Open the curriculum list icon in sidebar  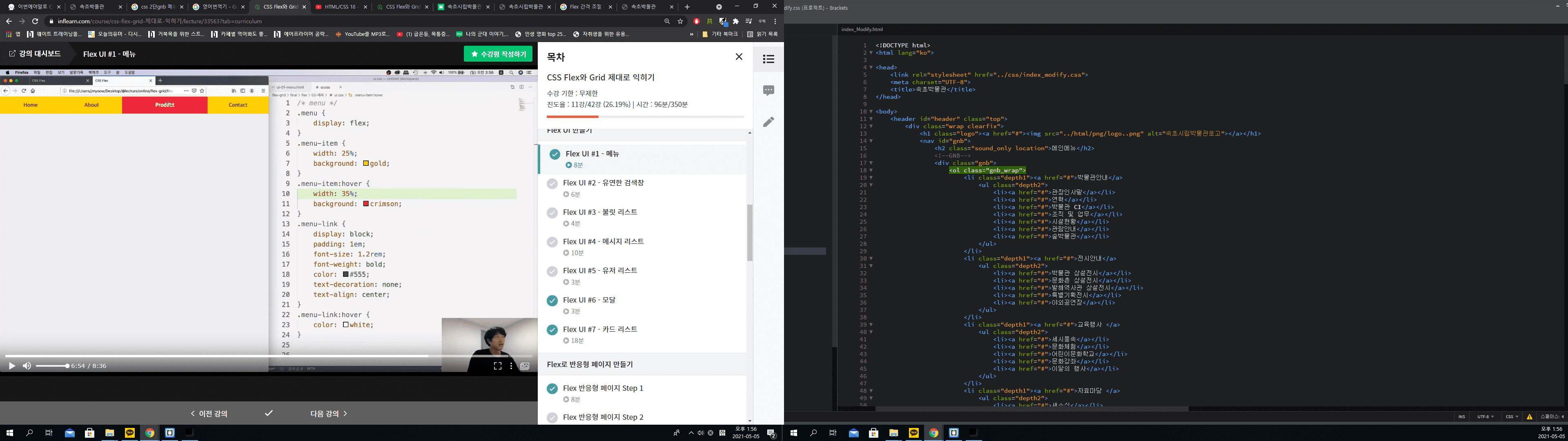[768, 59]
